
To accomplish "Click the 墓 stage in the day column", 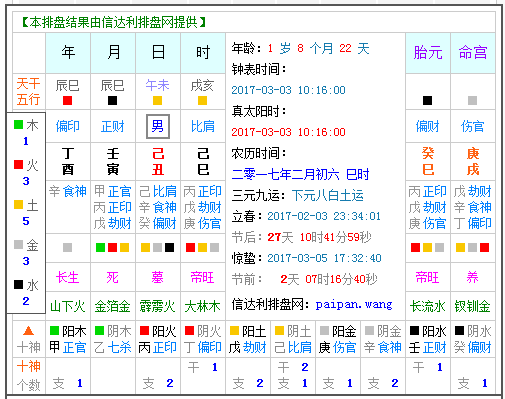I will [157, 277].
